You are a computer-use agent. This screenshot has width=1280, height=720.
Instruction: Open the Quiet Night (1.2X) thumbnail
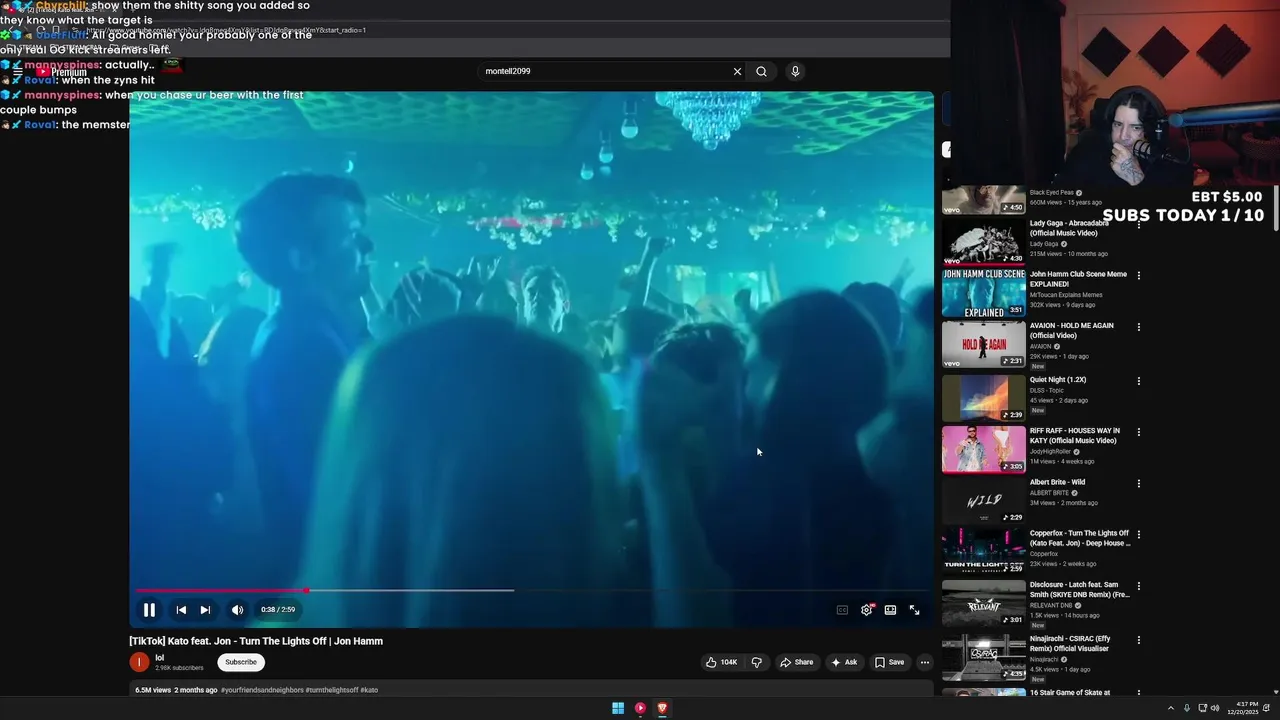983,397
